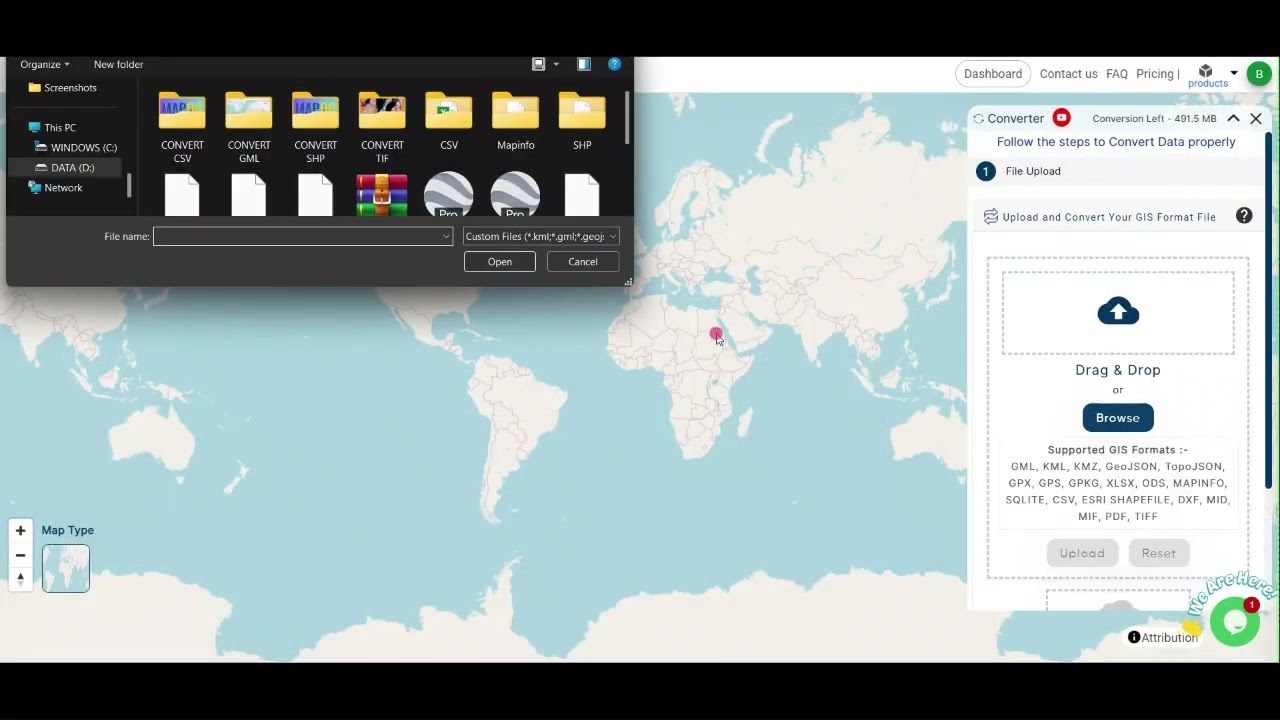The image size is (1280, 720).
Task: Create a New folder
Action: (x=118, y=64)
